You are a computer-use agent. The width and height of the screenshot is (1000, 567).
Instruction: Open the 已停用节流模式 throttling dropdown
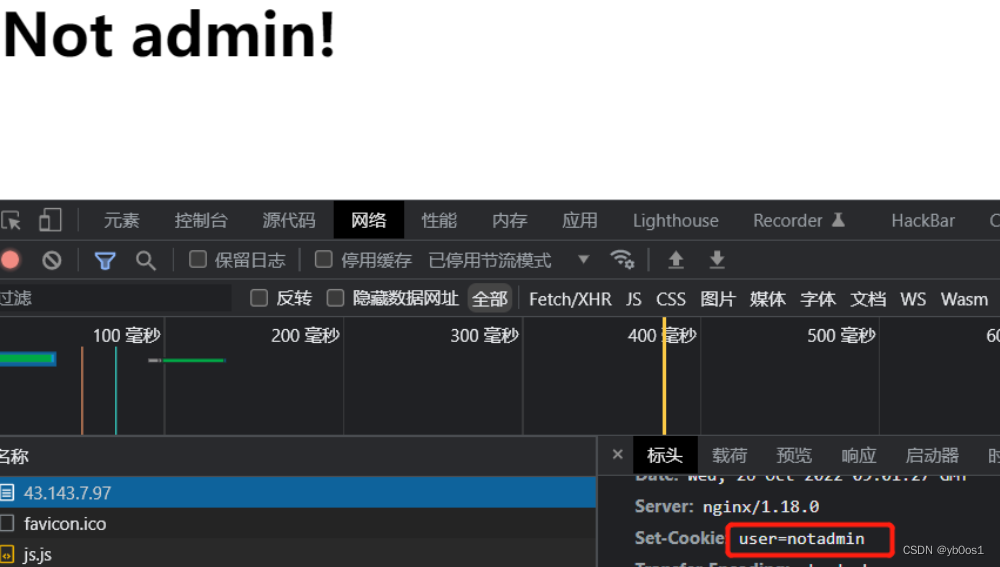point(509,260)
